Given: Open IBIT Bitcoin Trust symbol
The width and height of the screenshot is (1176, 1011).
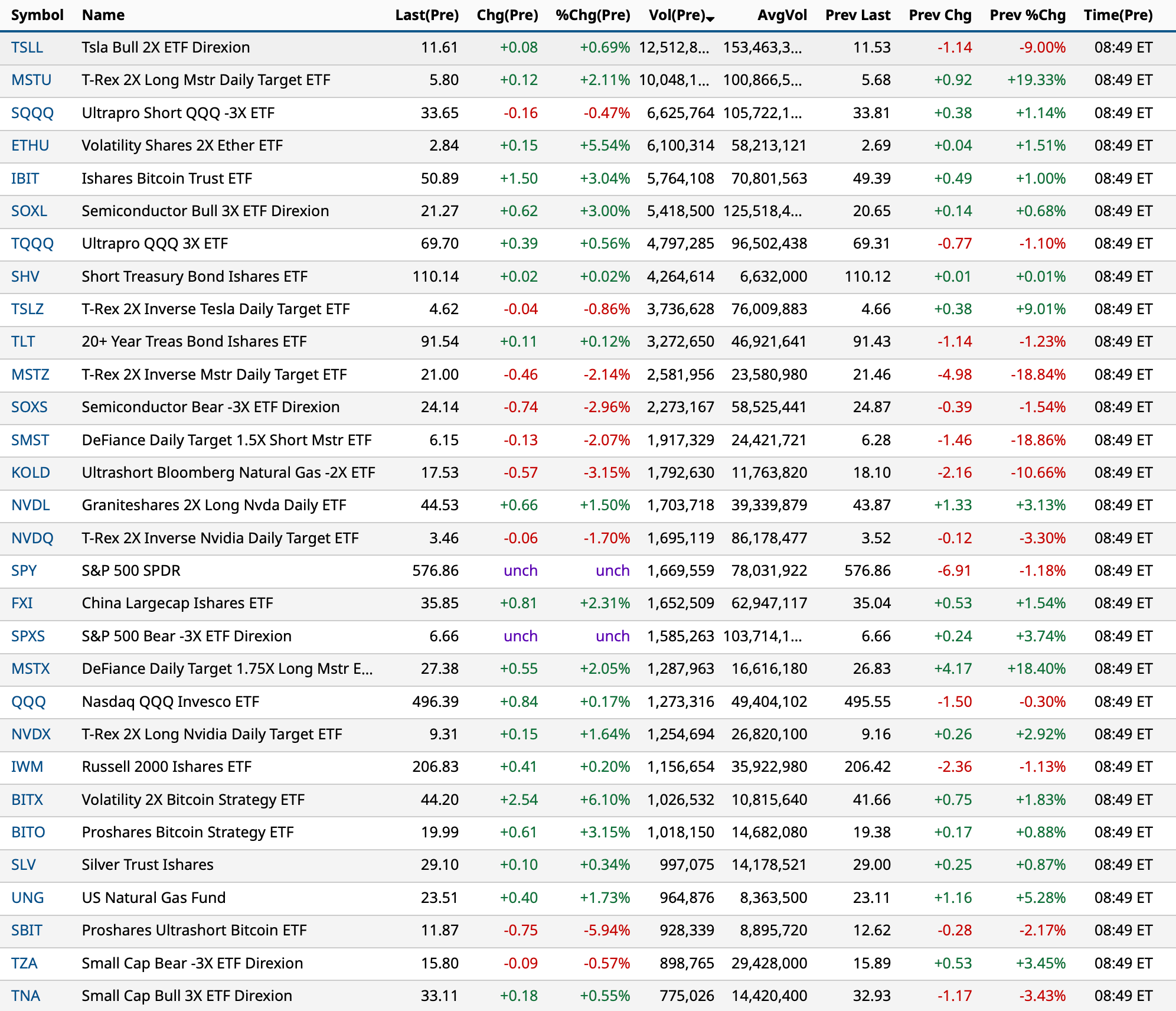Looking at the screenshot, I should (25, 178).
